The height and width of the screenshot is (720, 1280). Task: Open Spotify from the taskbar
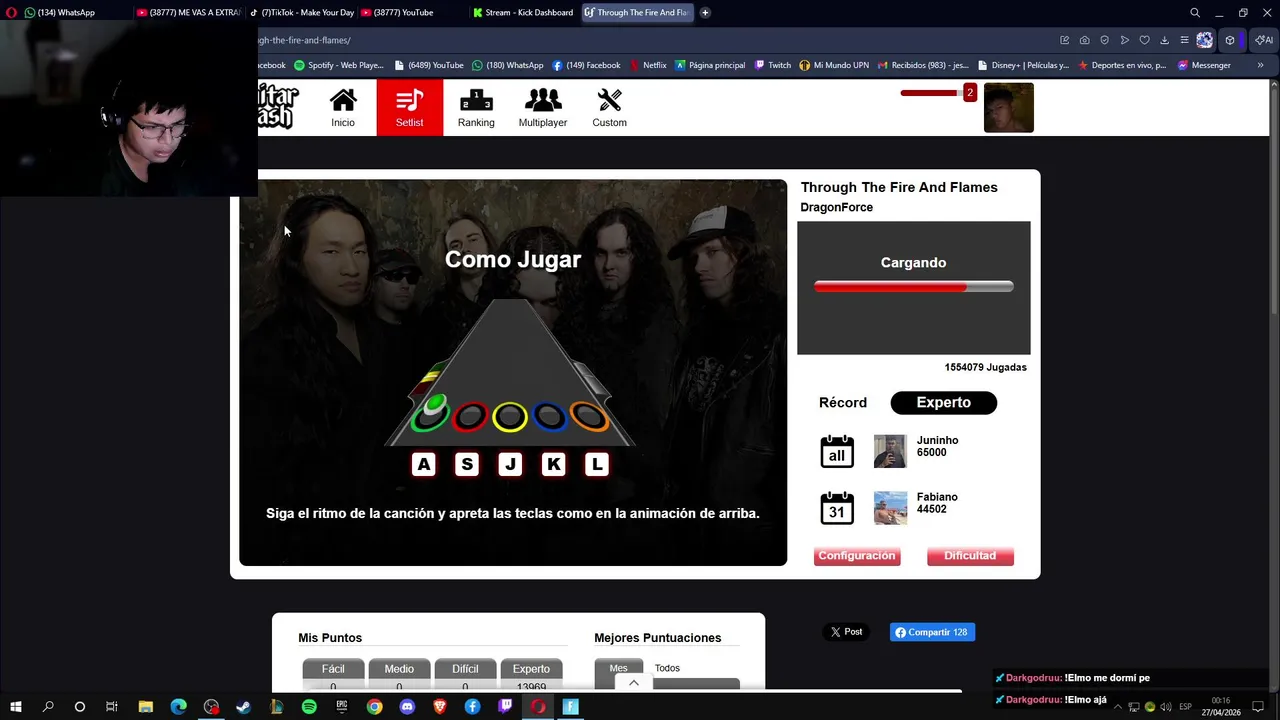pos(309,707)
